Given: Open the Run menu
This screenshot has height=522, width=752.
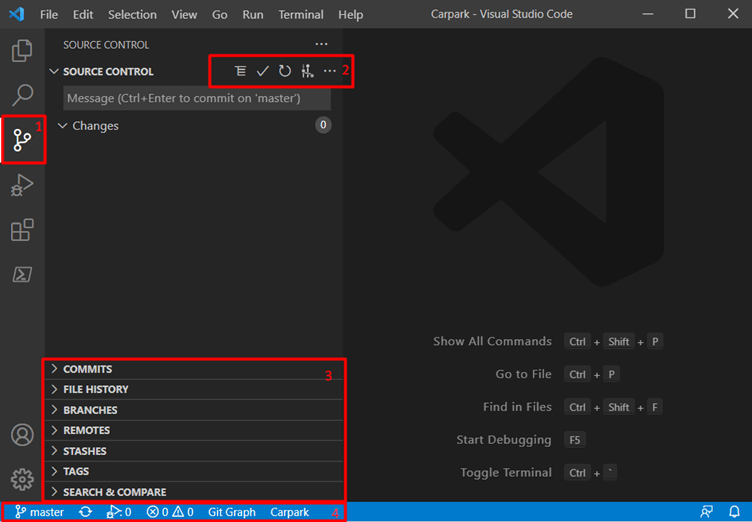Looking at the screenshot, I should point(253,14).
